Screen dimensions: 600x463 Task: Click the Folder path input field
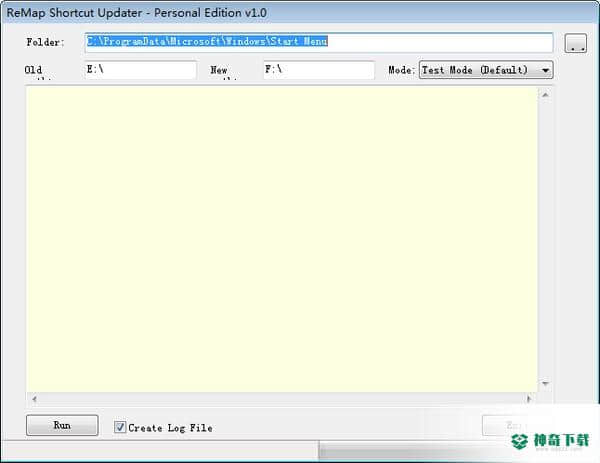[319, 42]
